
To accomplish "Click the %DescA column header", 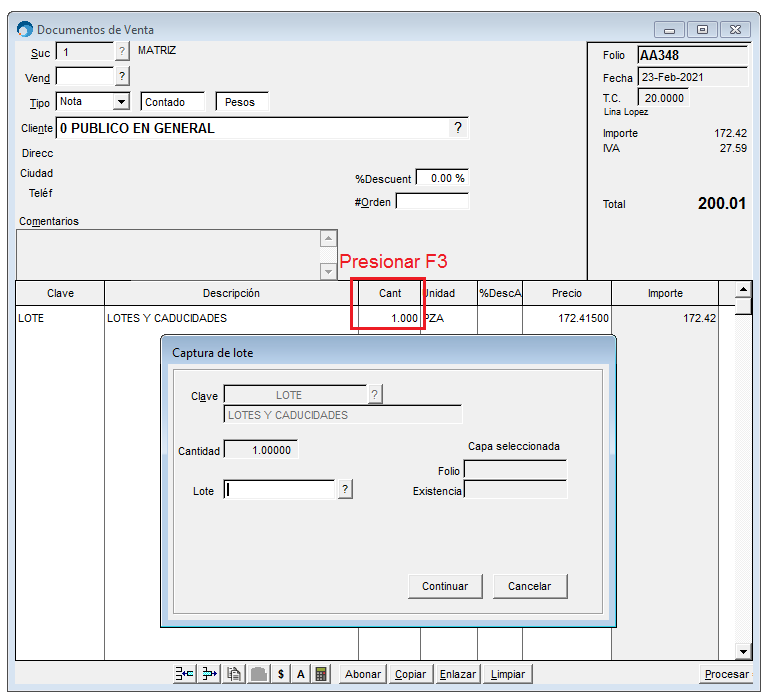I will 500,293.
